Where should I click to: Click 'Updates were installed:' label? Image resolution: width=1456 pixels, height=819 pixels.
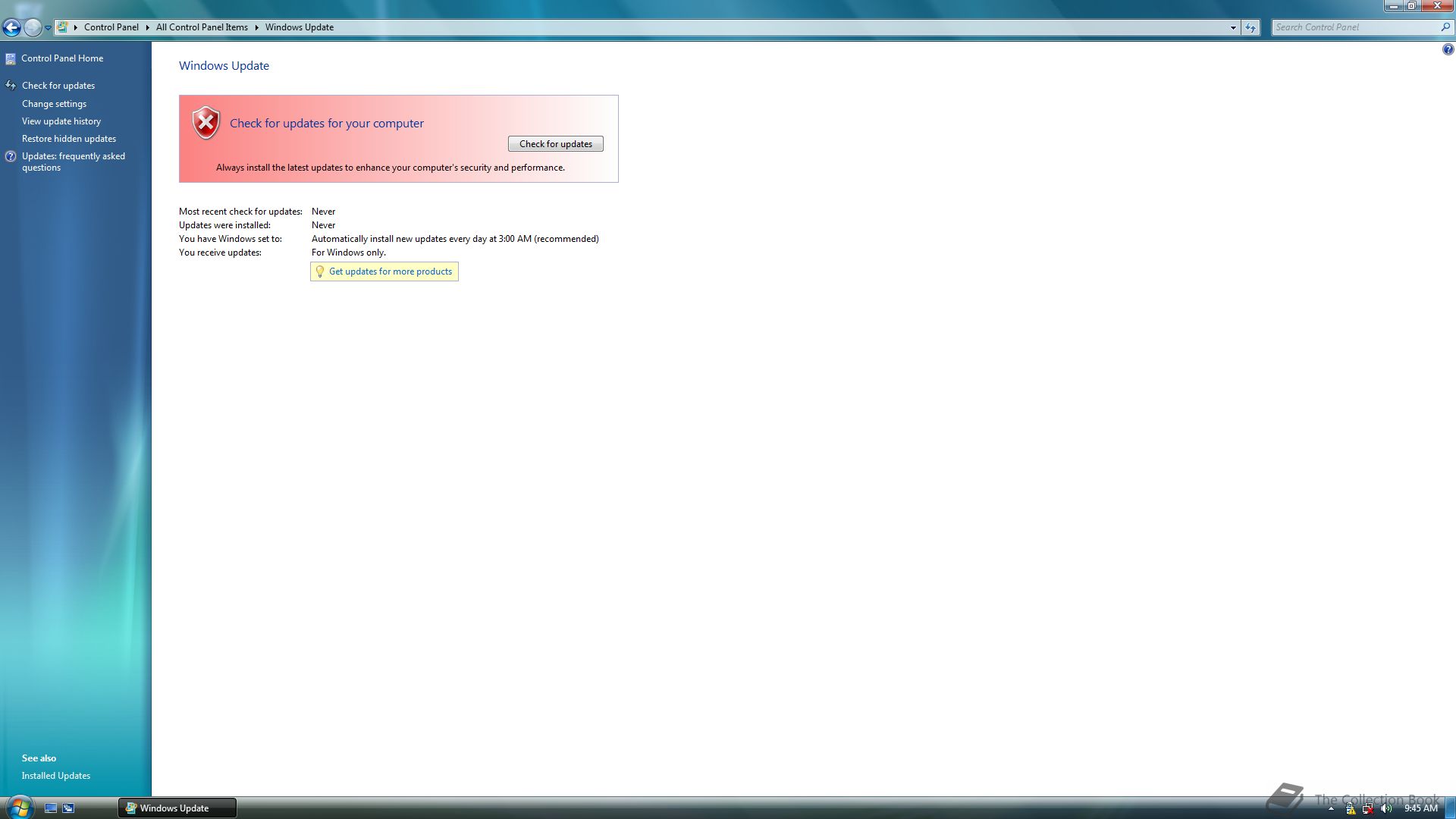click(x=224, y=225)
